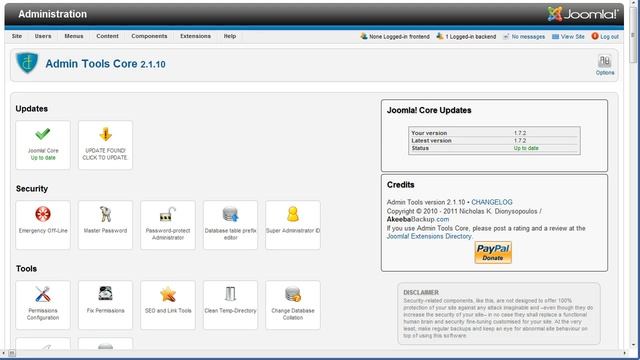Screen dimensions: 640x360
Task: Click the Joomla! logo in header
Action: click(583, 14)
